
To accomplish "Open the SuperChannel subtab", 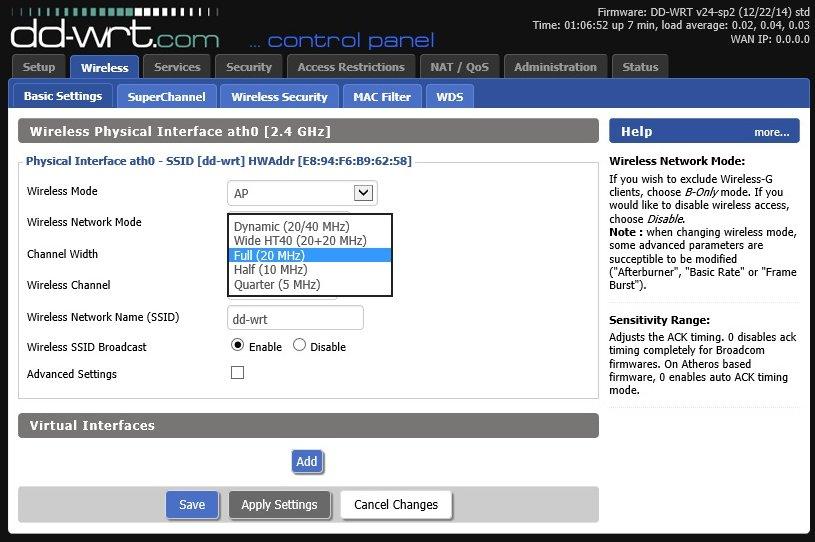I will tap(166, 97).
